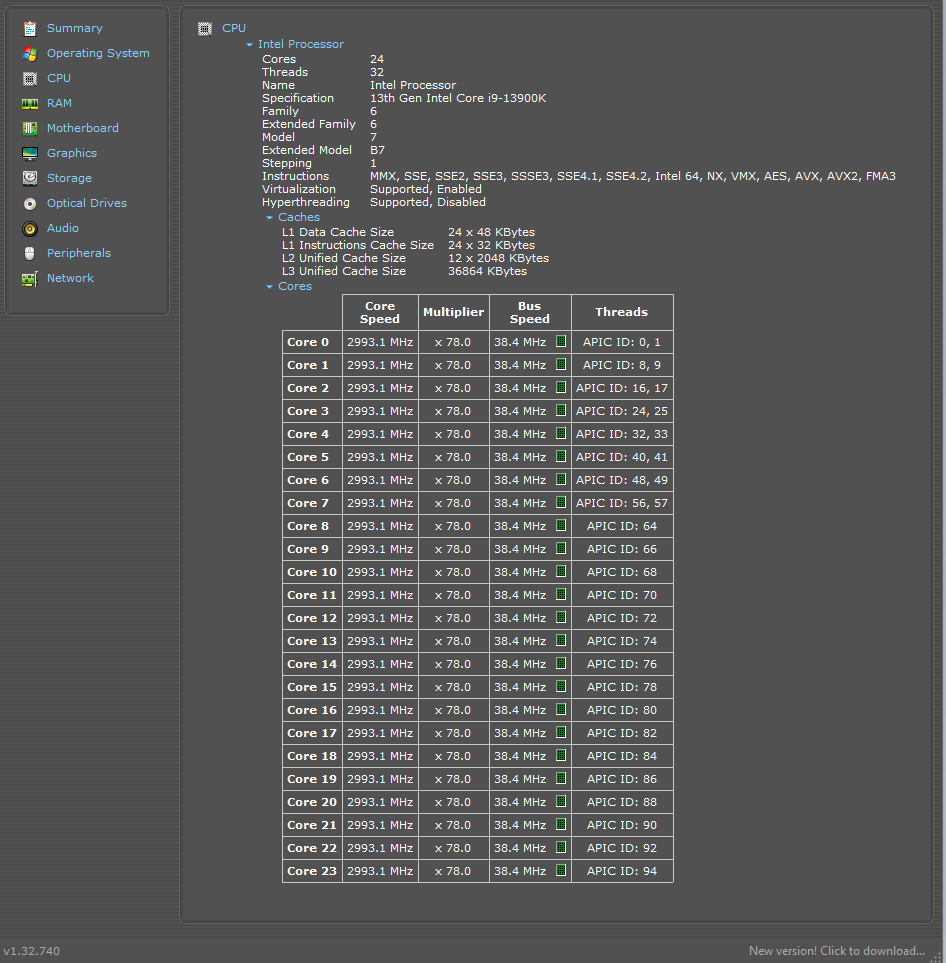
Task: Click the Threads column header
Action: pyautogui.click(x=622, y=312)
